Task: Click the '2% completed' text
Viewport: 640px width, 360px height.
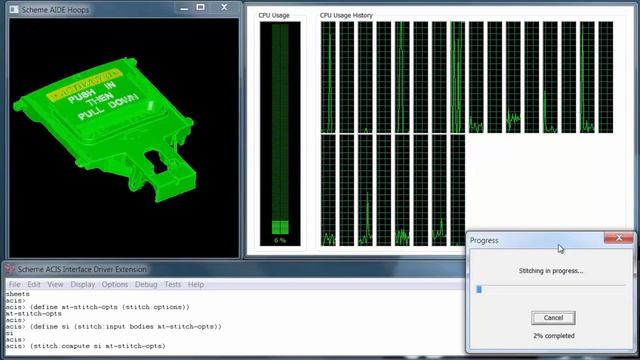Action: (553, 336)
